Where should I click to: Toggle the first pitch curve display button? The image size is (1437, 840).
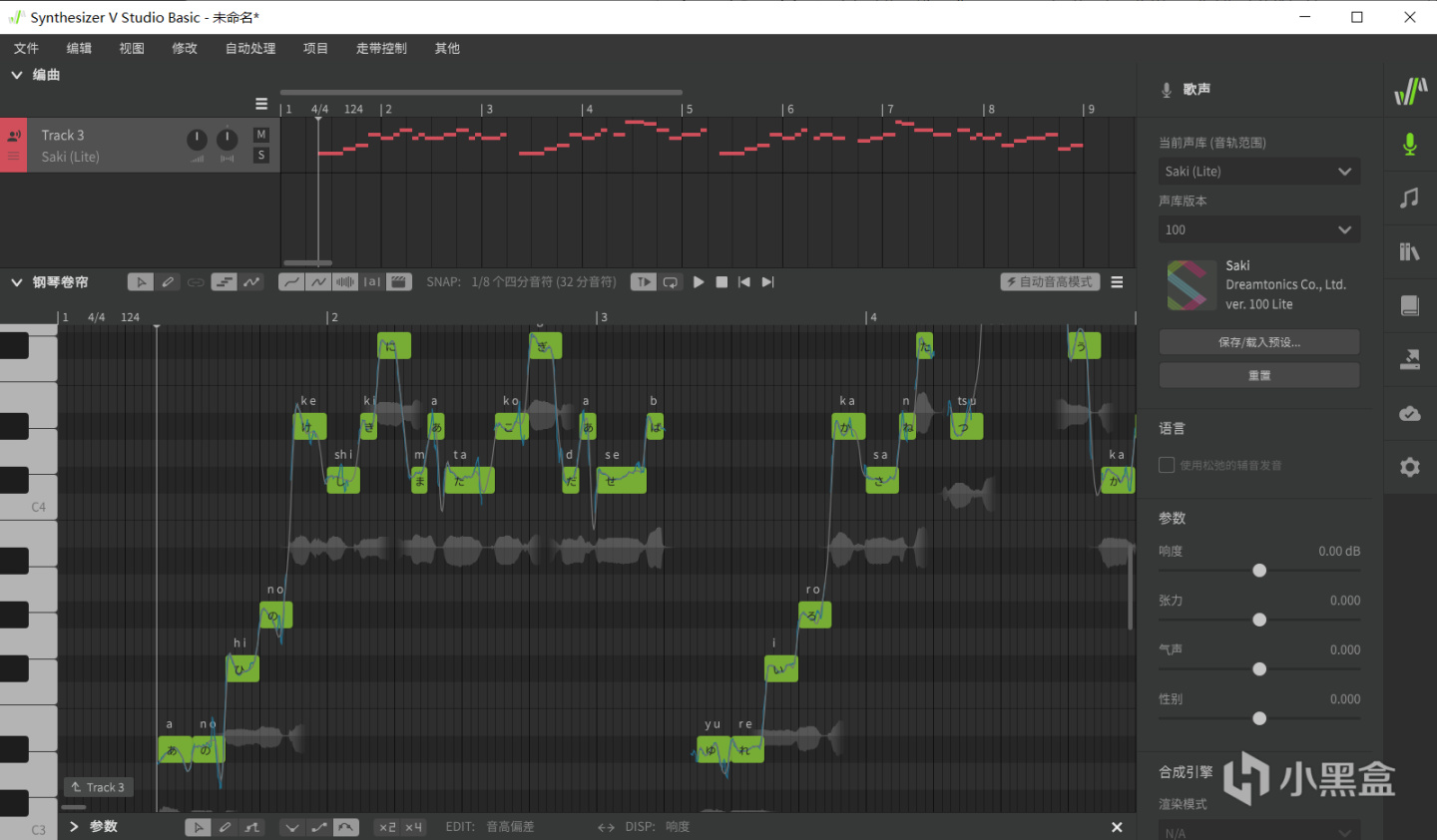point(290,282)
